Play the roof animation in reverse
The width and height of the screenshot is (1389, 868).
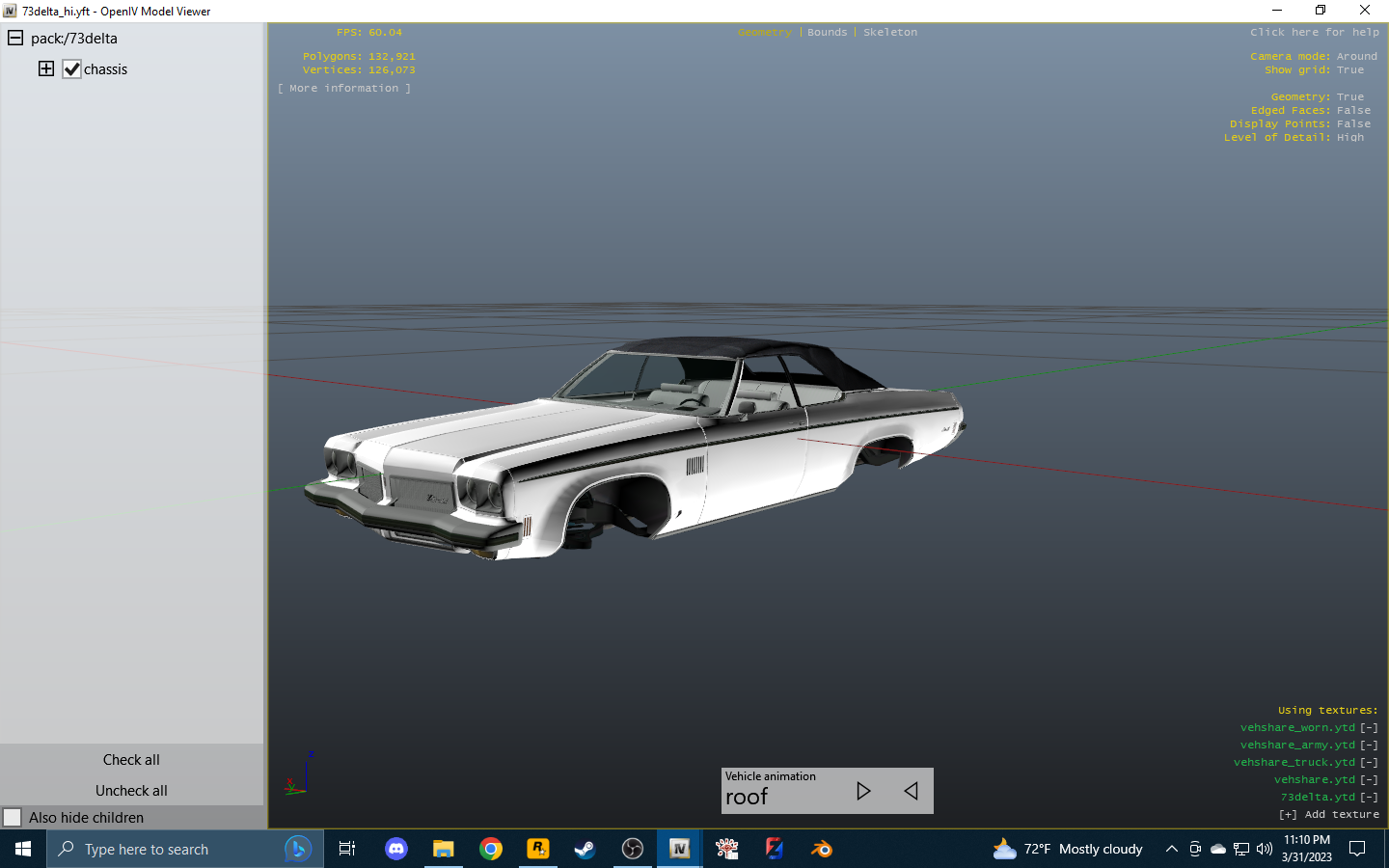coord(911,791)
